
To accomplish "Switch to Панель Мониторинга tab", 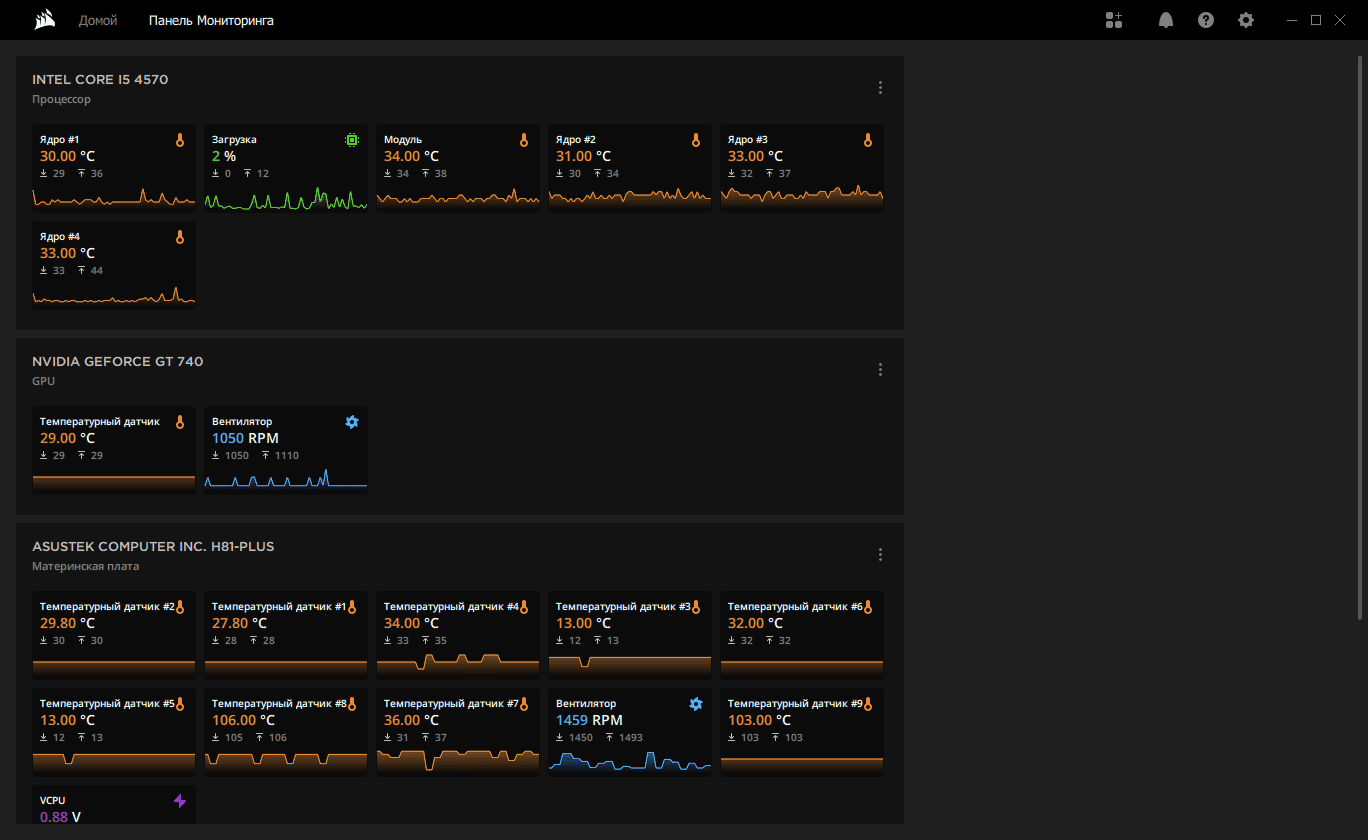I will coord(211,20).
